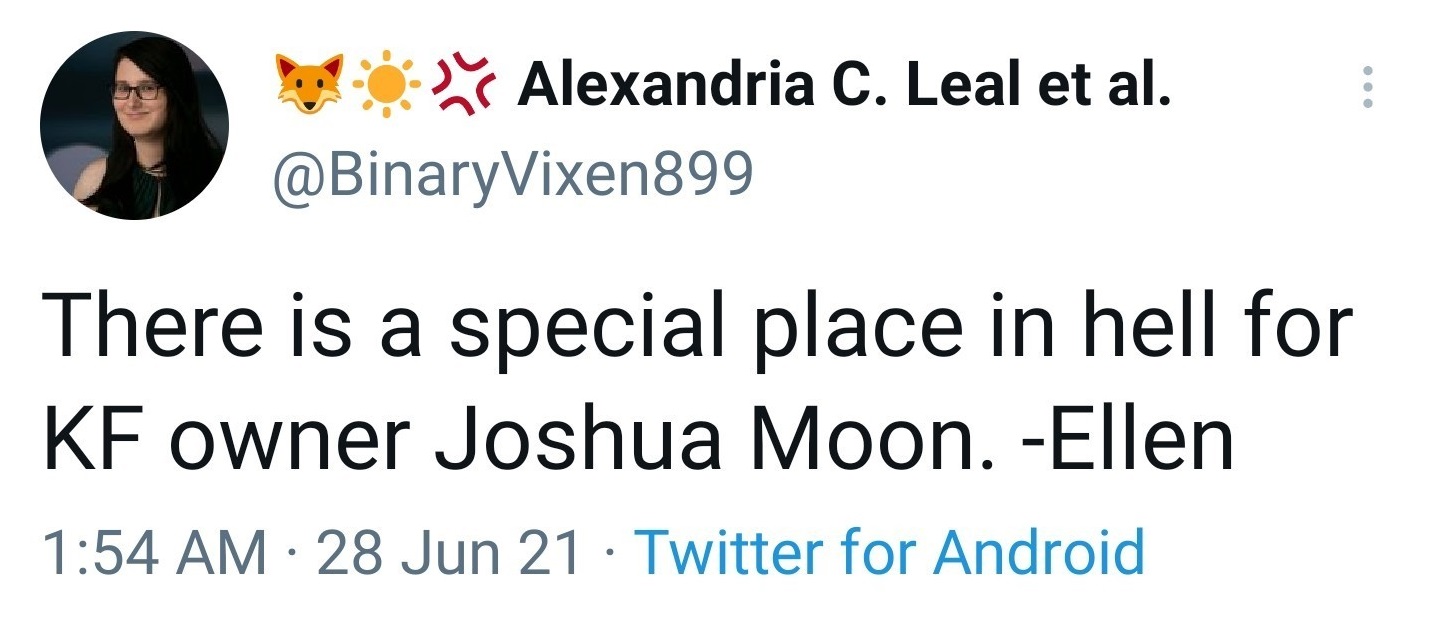Image resolution: width=1438 pixels, height=630 pixels.
Task: Click the red anger symbol emoji
Action: tap(463, 87)
